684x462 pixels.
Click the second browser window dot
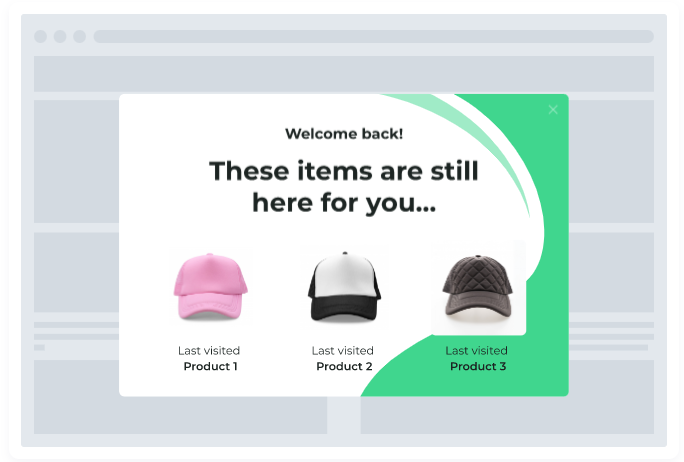pyautogui.click(x=60, y=36)
